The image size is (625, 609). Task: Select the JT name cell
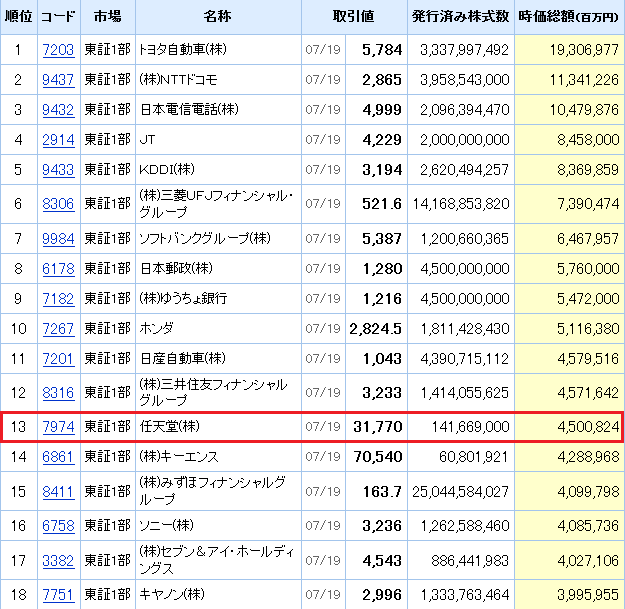click(x=218, y=140)
